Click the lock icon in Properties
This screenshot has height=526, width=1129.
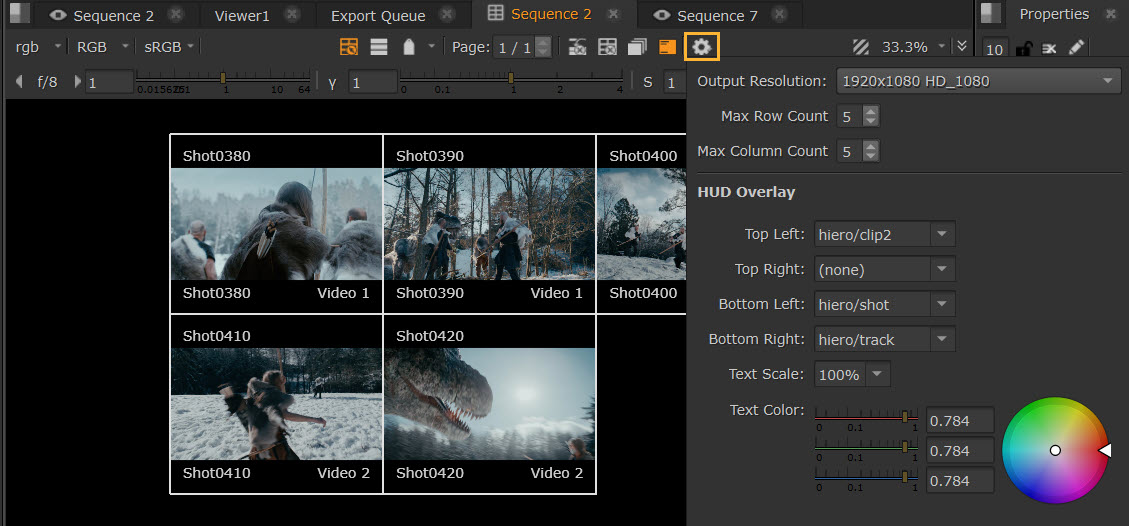pyautogui.click(x=1022, y=49)
